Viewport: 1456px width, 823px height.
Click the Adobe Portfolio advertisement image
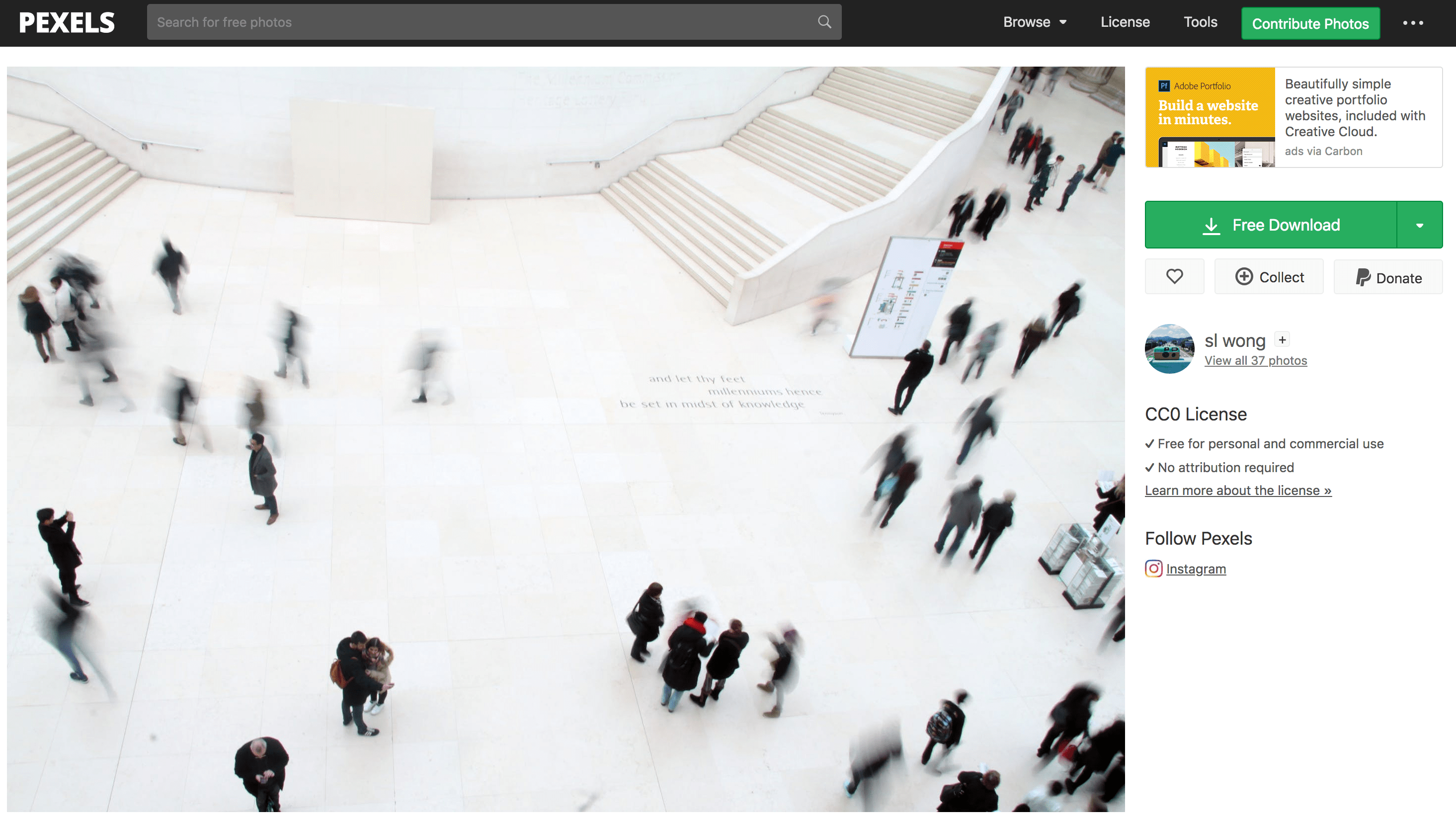coord(1210,117)
